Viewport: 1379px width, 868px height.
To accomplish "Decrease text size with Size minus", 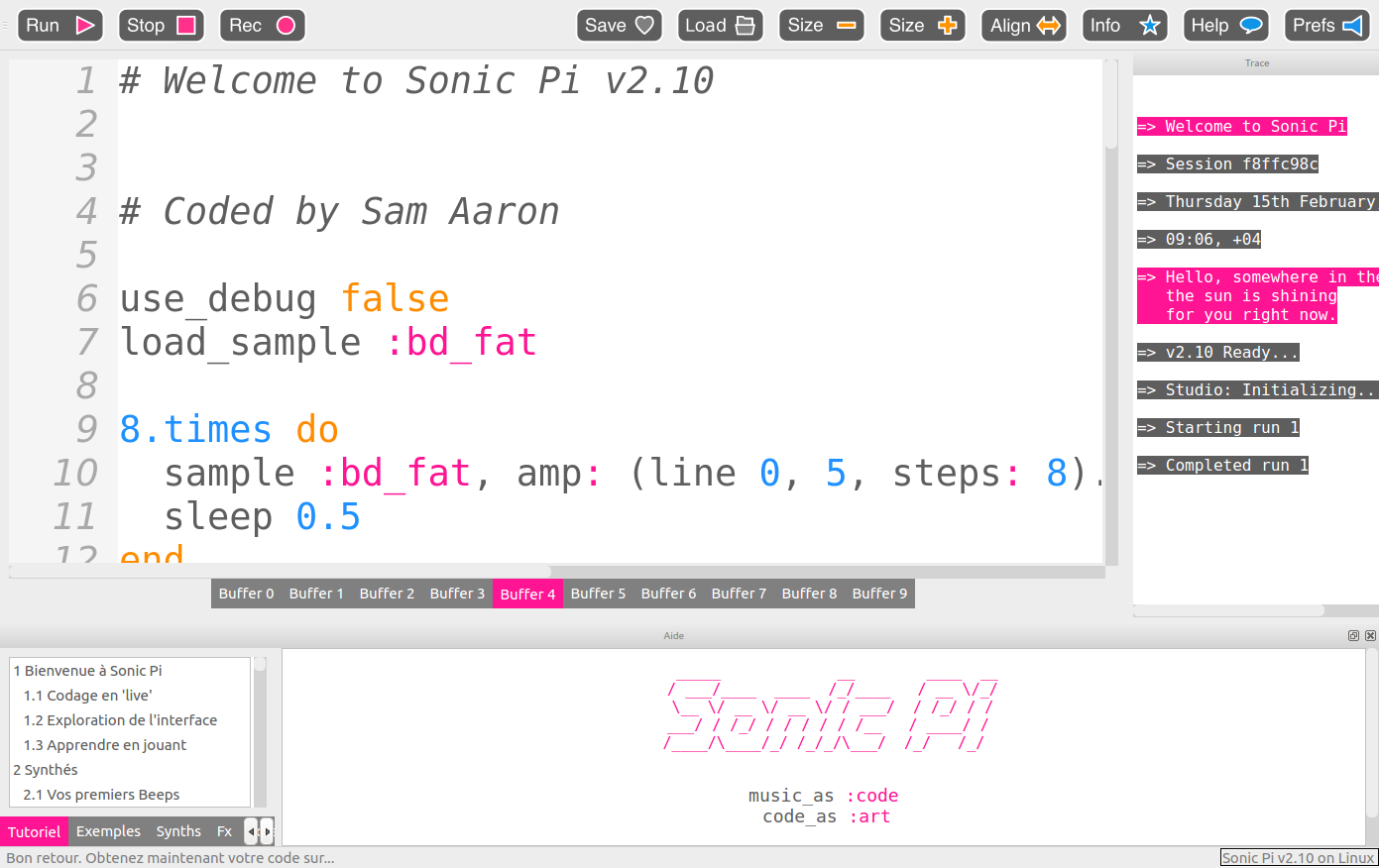I will point(821,26).
